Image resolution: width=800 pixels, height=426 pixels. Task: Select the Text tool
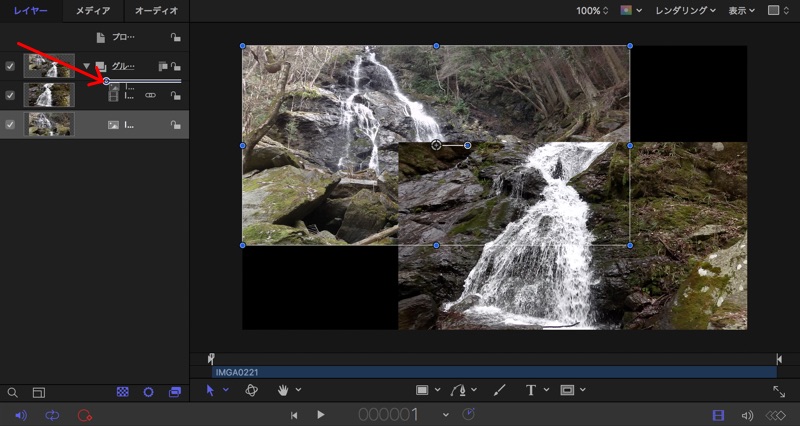(530, 390)
